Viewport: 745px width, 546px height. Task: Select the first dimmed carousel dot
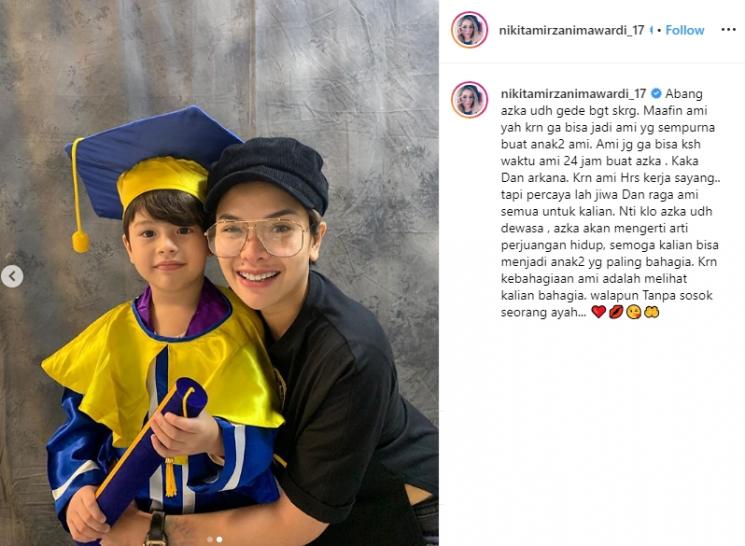[x=210, y=539]
